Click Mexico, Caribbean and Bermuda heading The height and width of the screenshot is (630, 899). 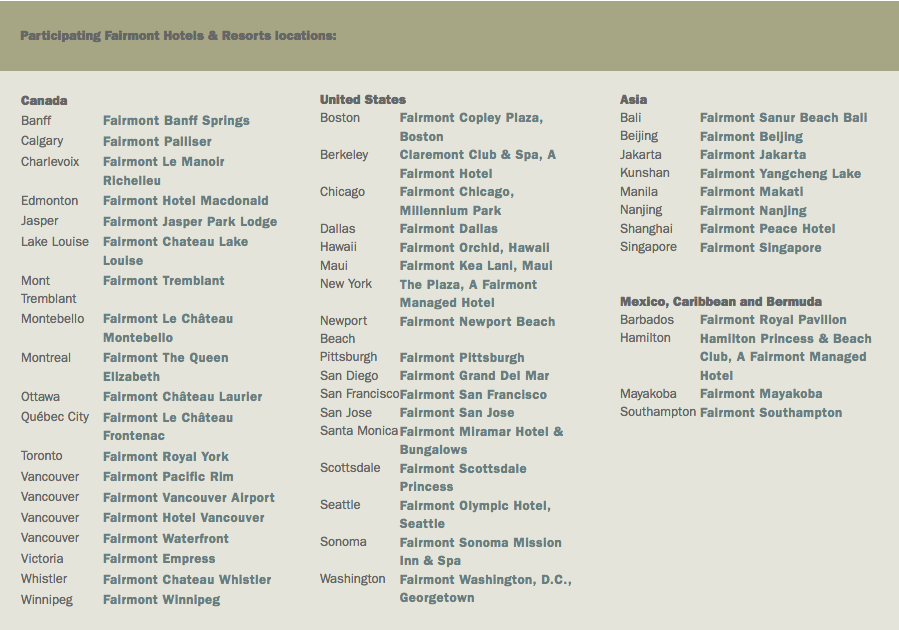point(721,302)
